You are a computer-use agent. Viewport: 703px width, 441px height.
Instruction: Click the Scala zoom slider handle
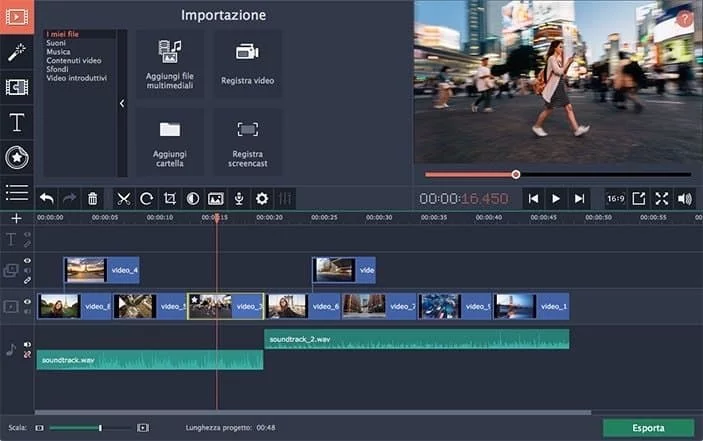click(100, 428)
